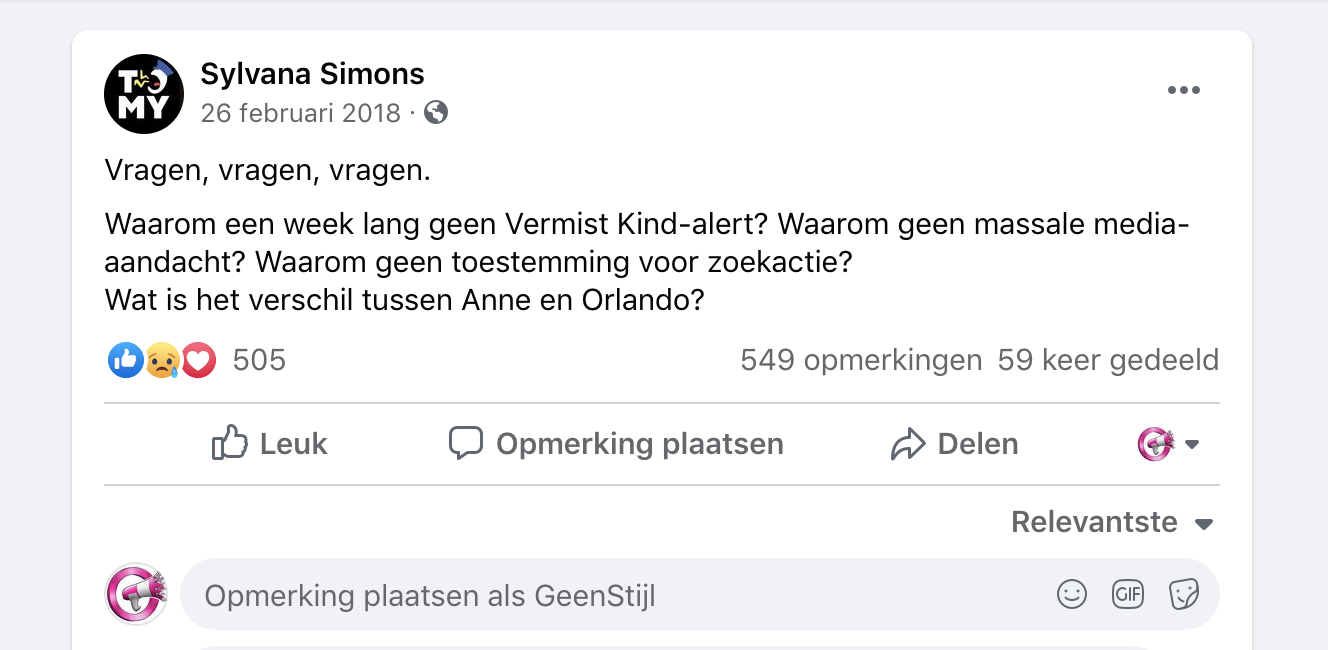This screenshot has height=650, width=1328.
Task: Open the 549 opmerkingen comments link
Action: 861,360
